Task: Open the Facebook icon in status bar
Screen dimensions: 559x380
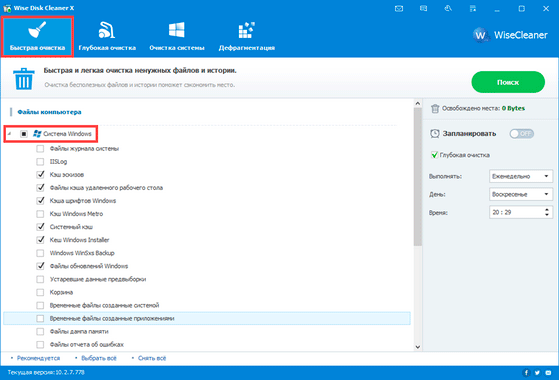Action: coord(526,373)
